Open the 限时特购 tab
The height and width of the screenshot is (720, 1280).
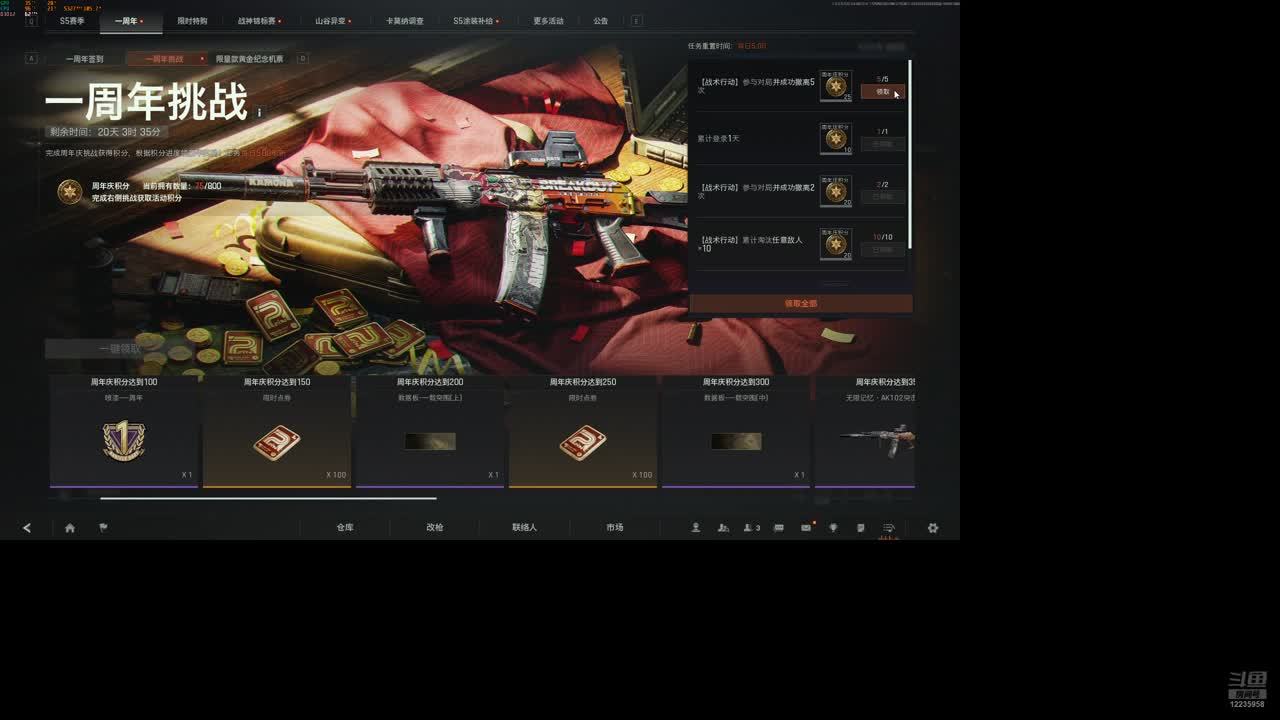click(x=192, y=21)
